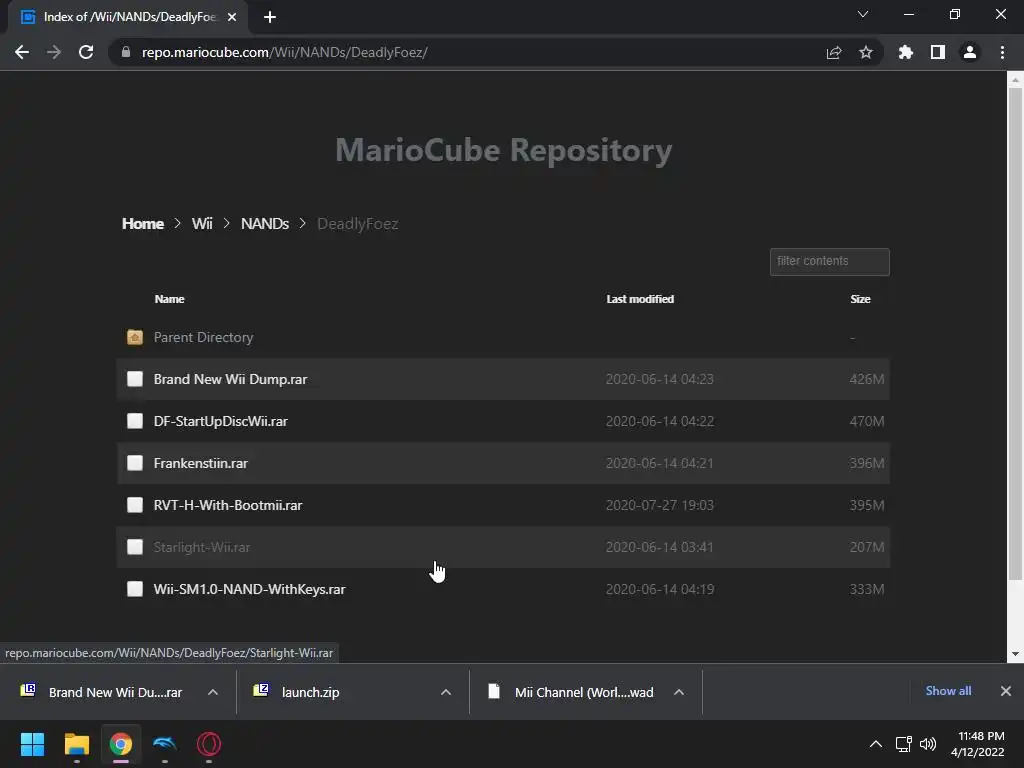Open the side panel icon
The image size is (1024, 768).
pos(938,52)
